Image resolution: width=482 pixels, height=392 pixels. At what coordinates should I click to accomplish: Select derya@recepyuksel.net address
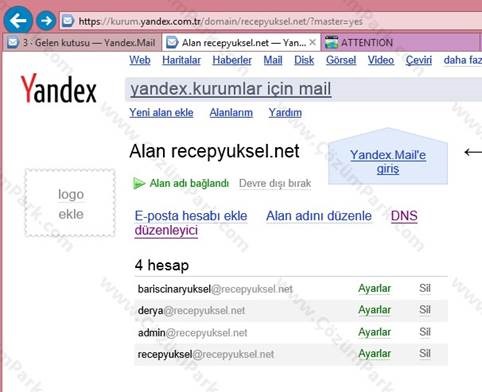click(191, 311)
